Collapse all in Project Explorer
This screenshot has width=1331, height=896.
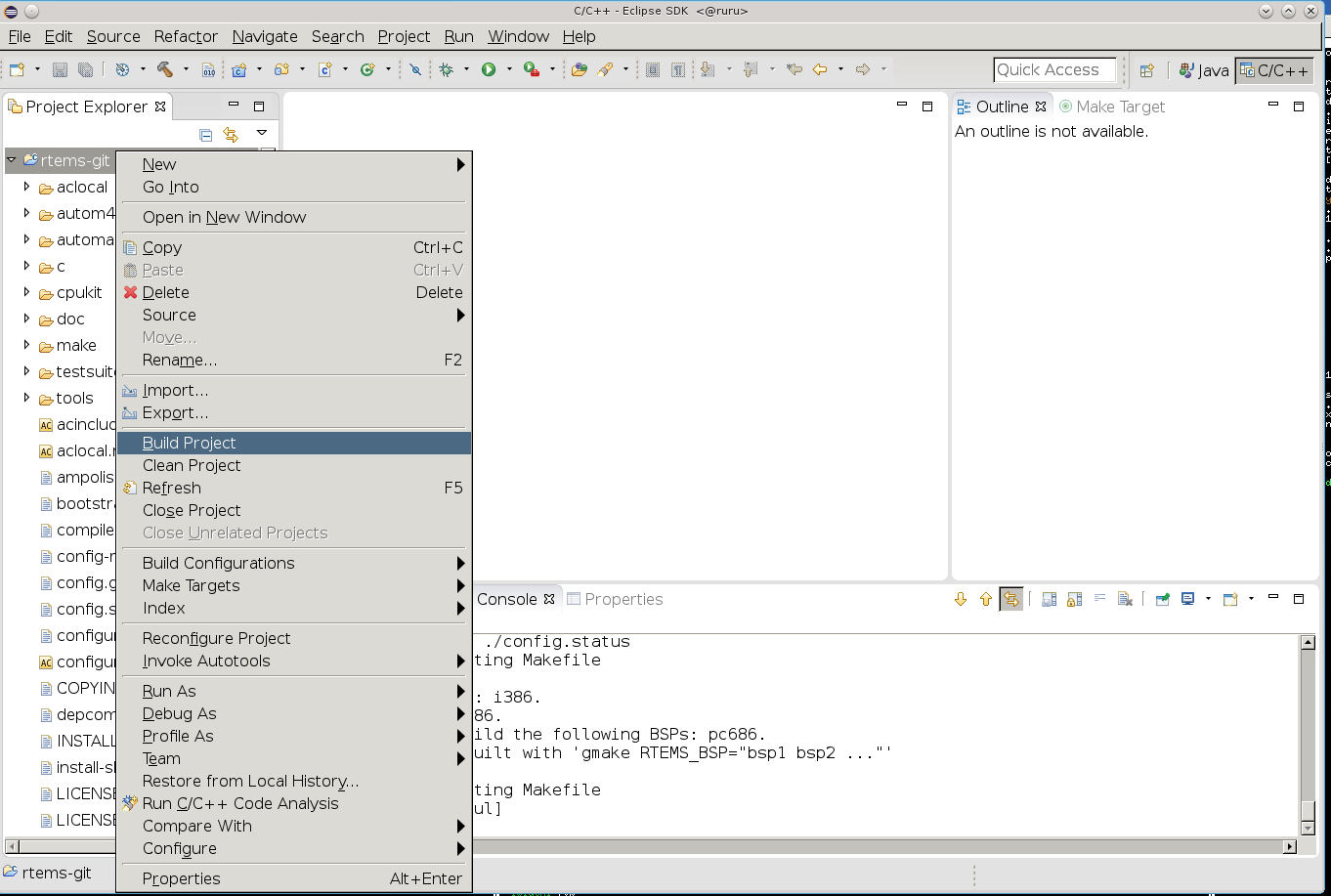coord(205,135)
